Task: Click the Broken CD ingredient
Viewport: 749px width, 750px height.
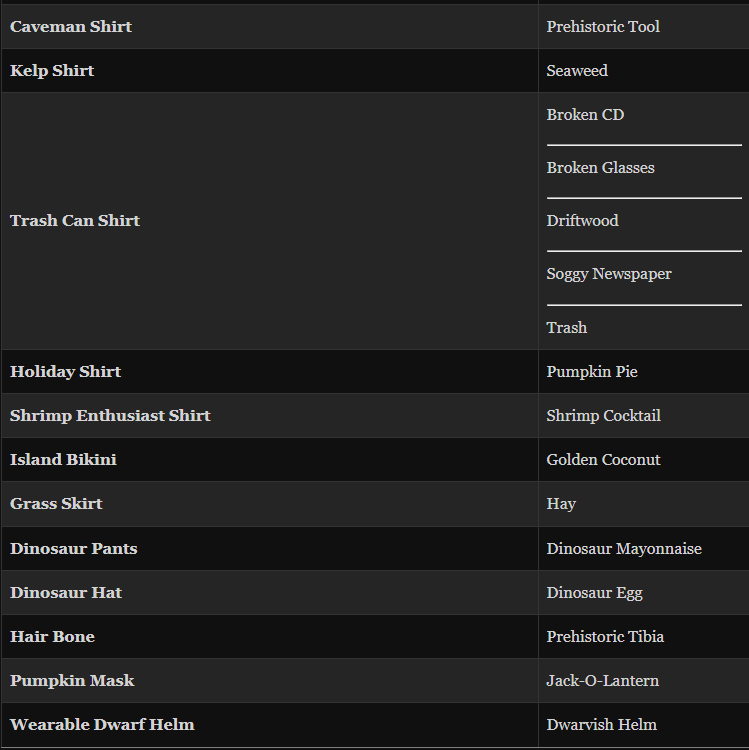Action: click(x=585, y=115)
